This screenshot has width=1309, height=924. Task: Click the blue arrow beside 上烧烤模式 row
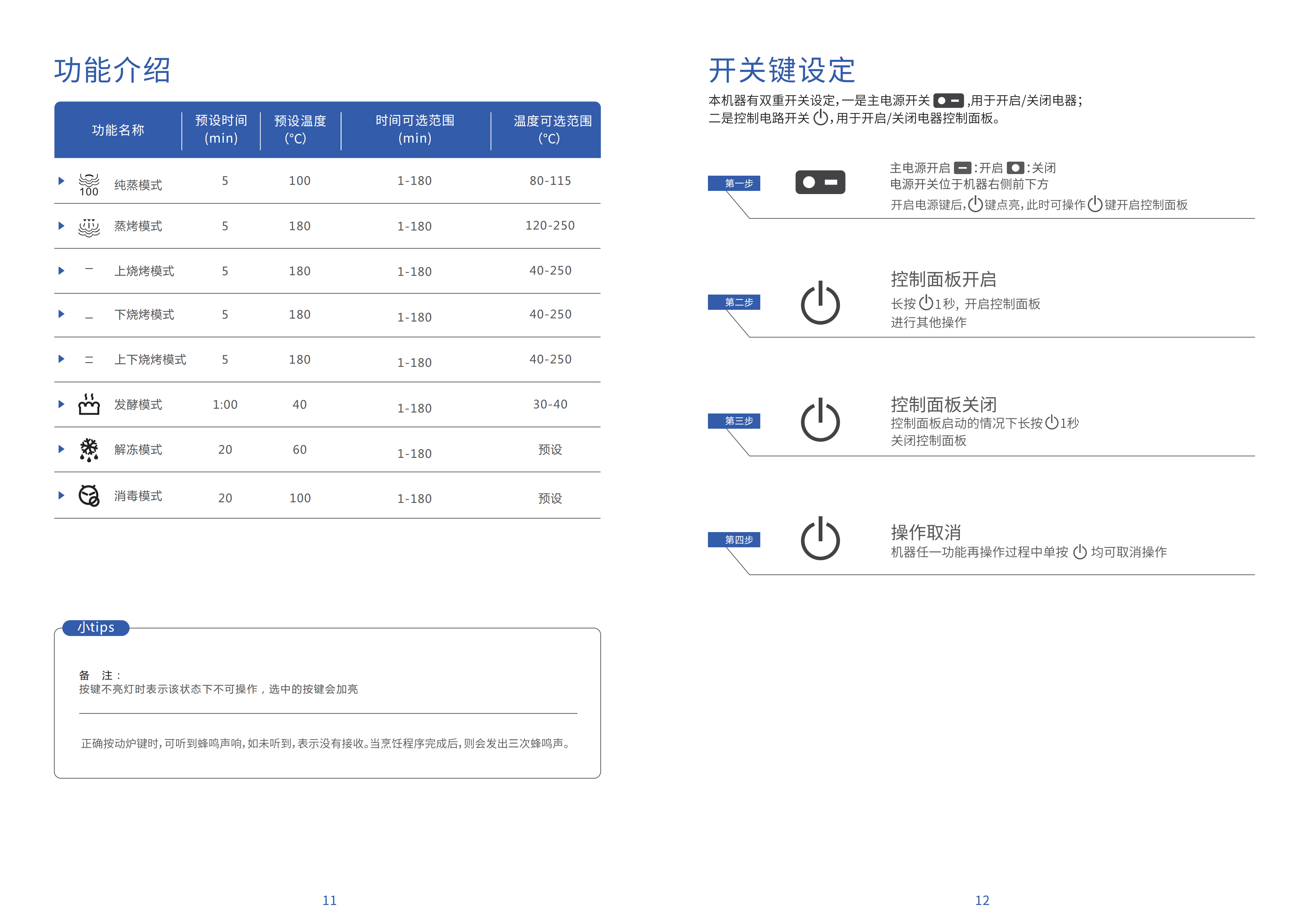coord(62,271)
